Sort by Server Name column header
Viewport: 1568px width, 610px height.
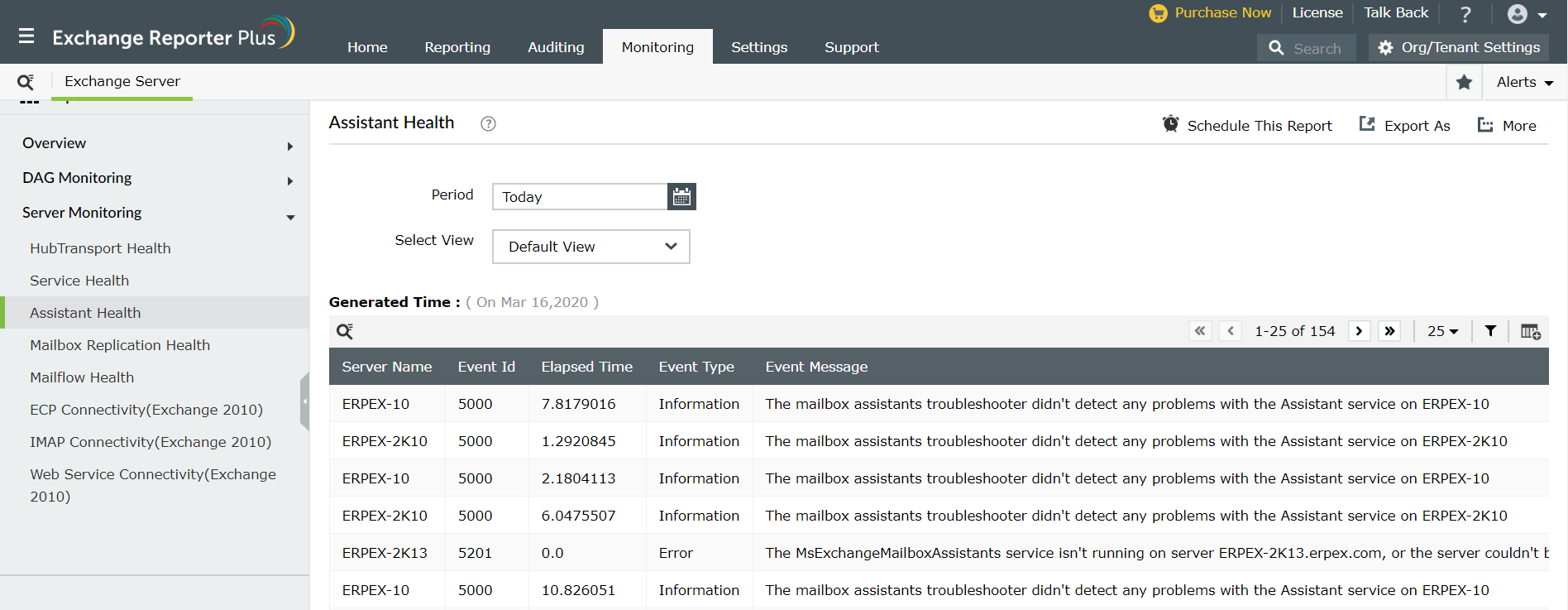point(387,367)
